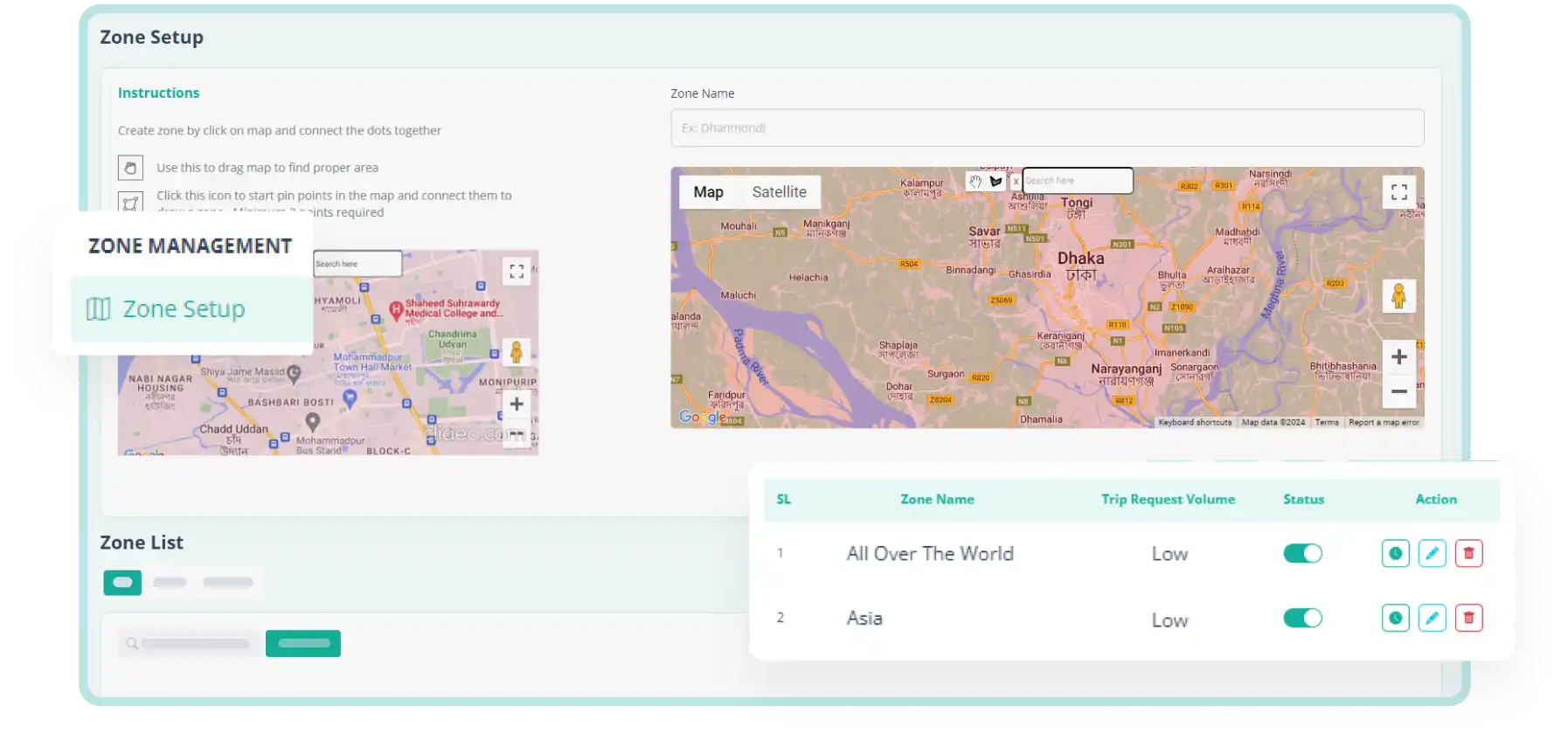Click the Mohammadpur Town Hall Market label

(x=372, y=362)
